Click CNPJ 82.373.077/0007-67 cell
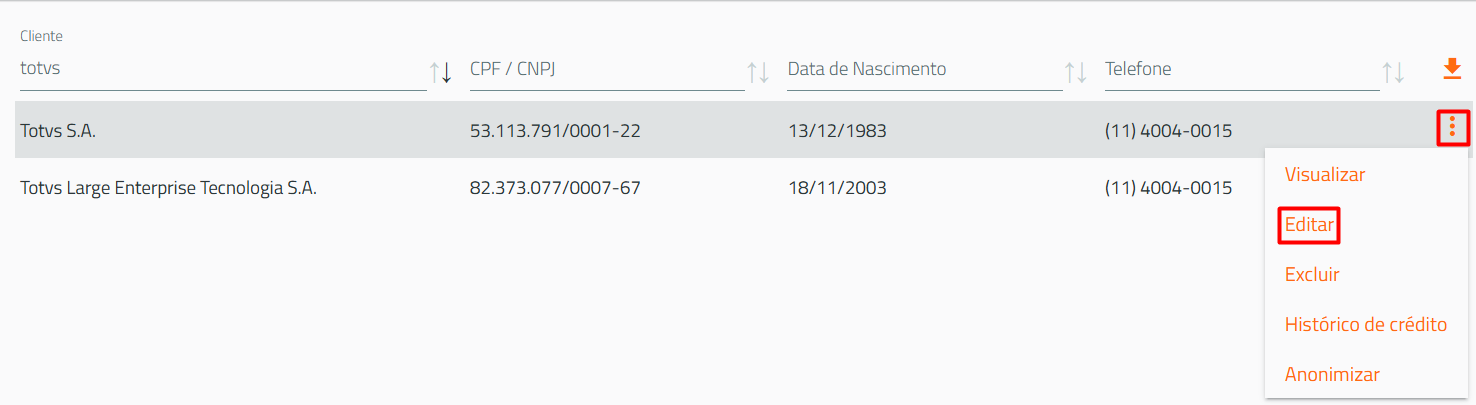 point(555,188)
